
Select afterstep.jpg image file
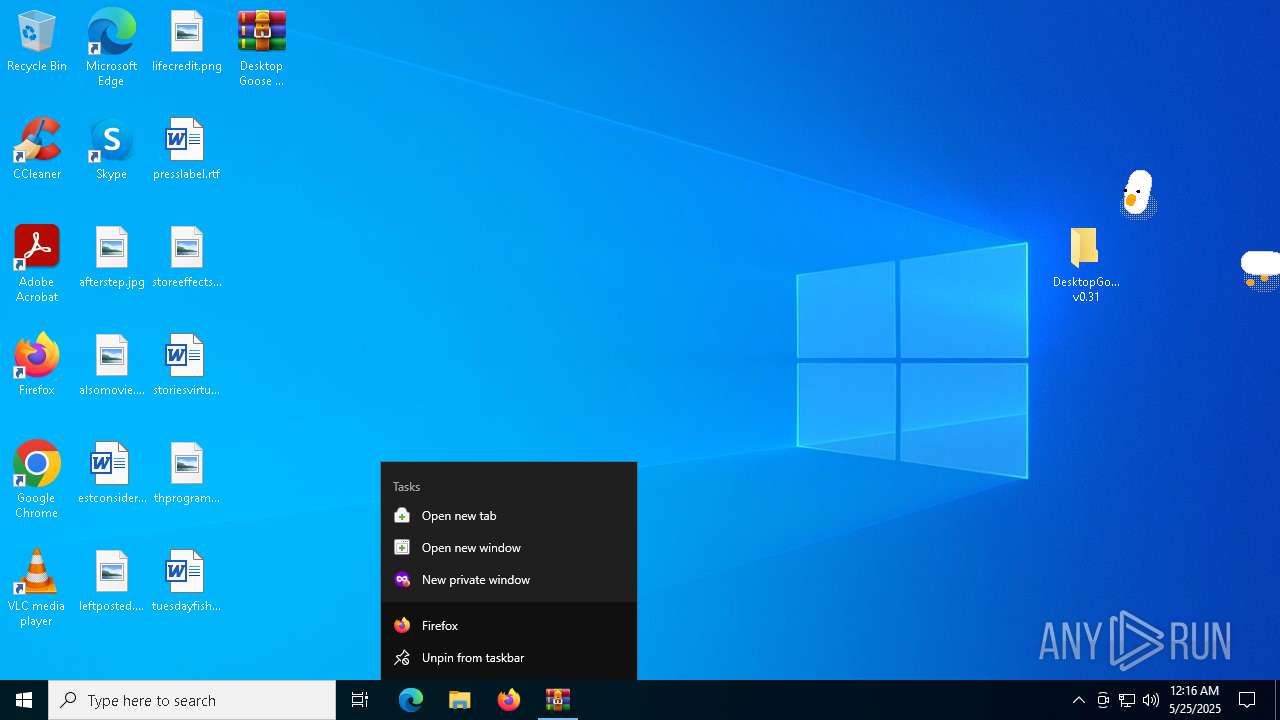pyautogui.click(x=111, y=258)
